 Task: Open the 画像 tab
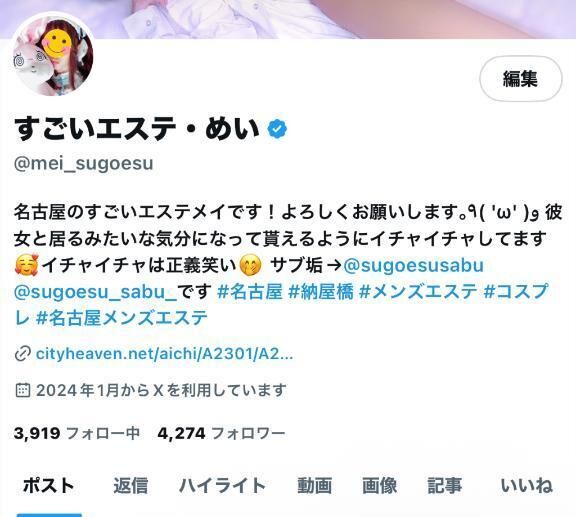click(x=379, y=486)
